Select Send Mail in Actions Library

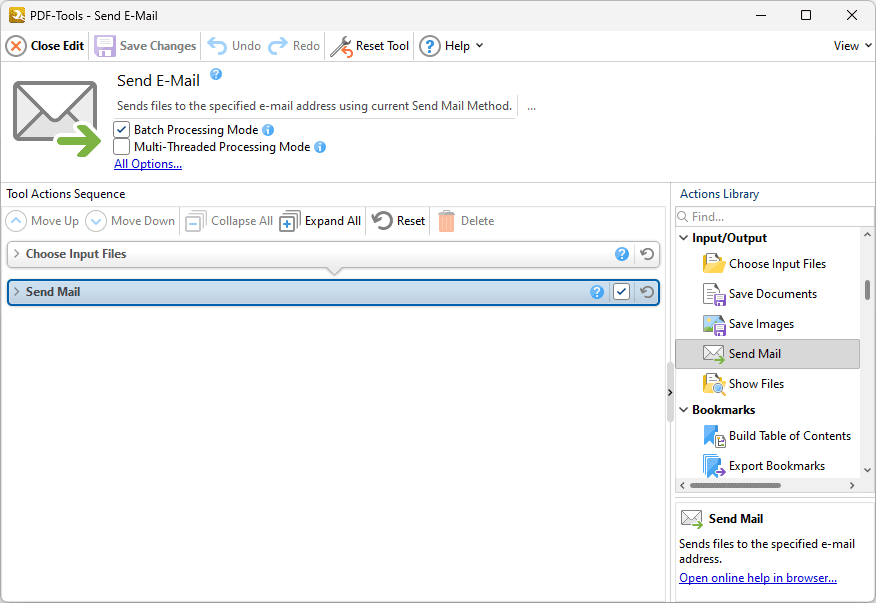click(768, 354)
